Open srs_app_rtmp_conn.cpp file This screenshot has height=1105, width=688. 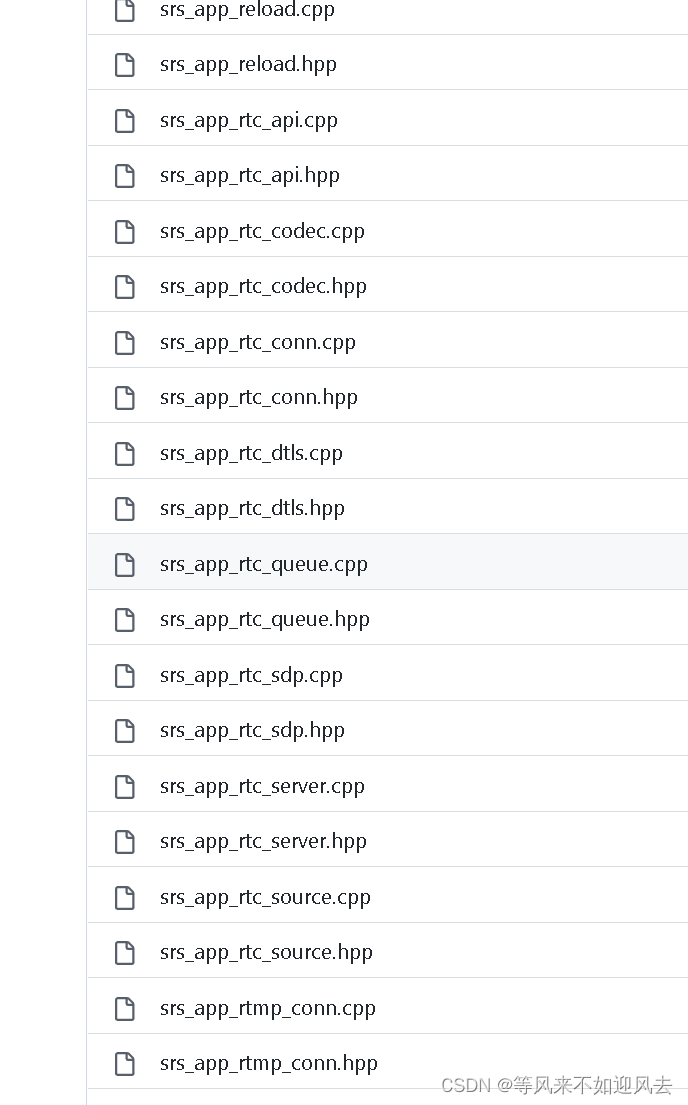click(268, 1008)
